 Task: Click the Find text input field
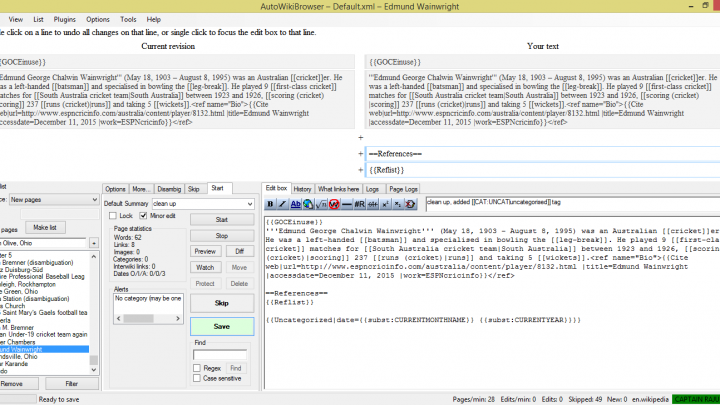click(x=220, y=354)
